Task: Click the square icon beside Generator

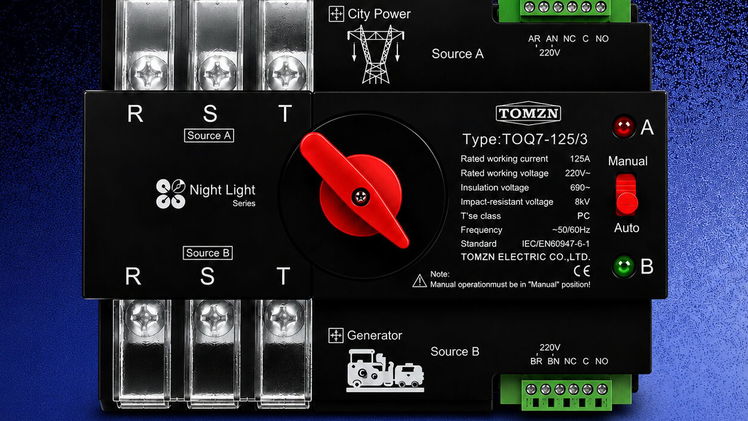Action: click(x=336, y=335)
